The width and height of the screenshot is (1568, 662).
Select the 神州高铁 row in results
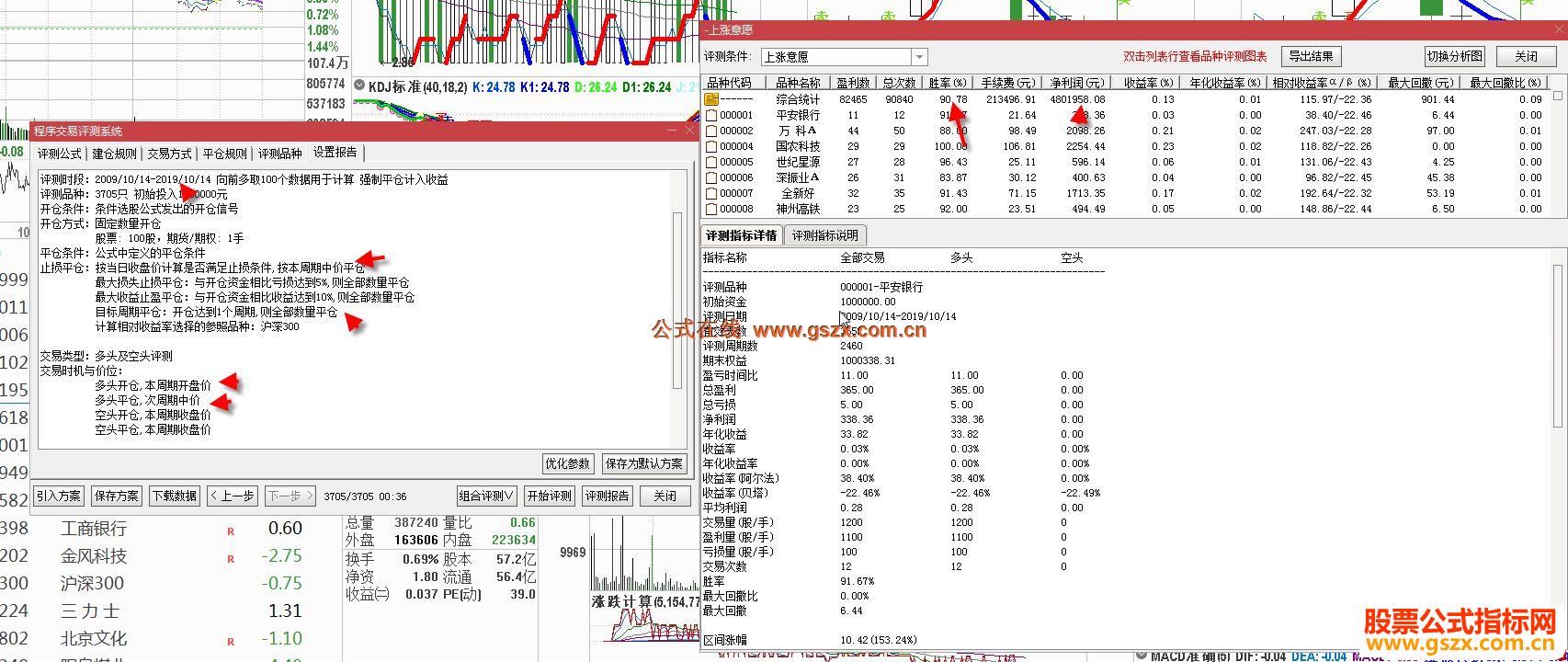[1126, 209]
